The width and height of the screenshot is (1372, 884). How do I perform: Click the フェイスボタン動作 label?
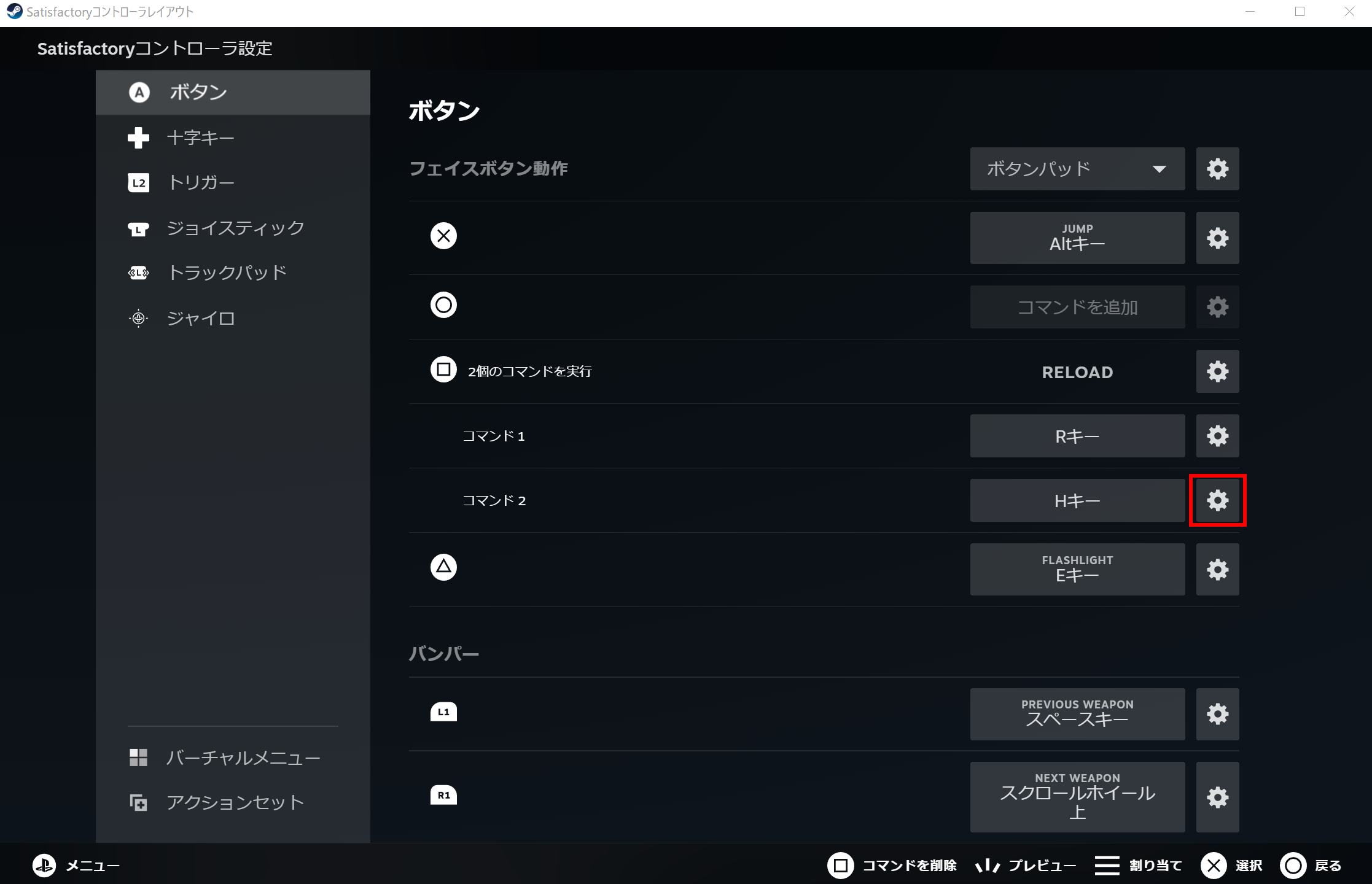(488, 169)
